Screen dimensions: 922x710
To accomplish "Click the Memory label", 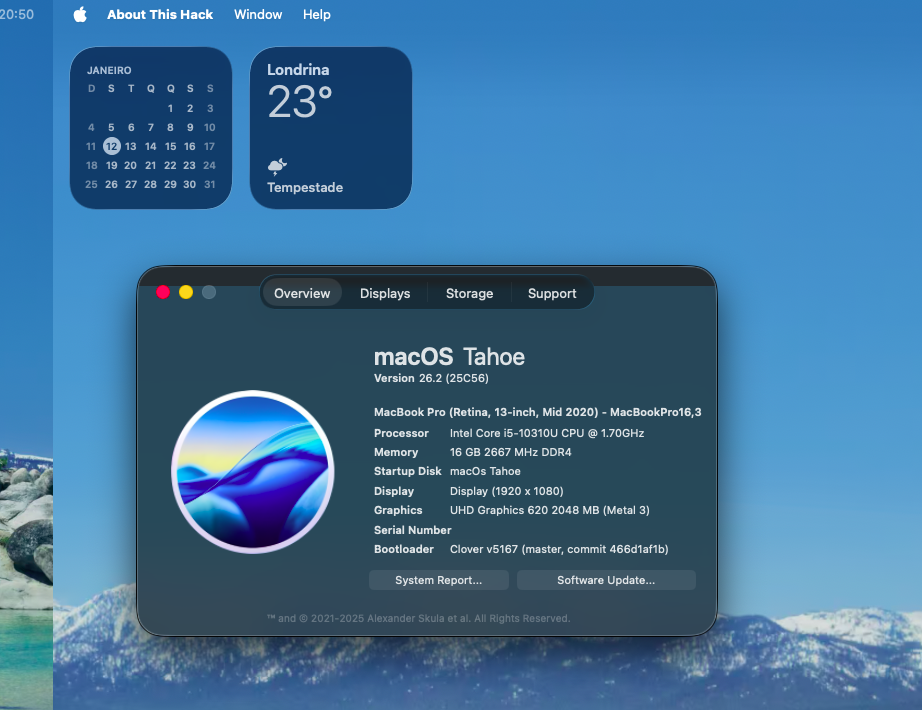I will [x=396, y=452].
